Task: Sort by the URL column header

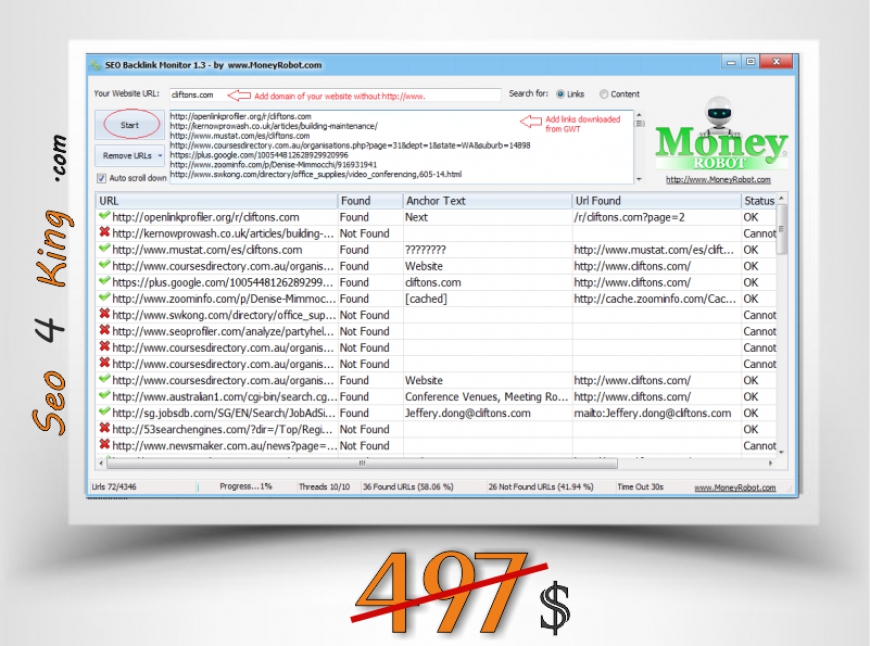Action: tap(216, 201)
